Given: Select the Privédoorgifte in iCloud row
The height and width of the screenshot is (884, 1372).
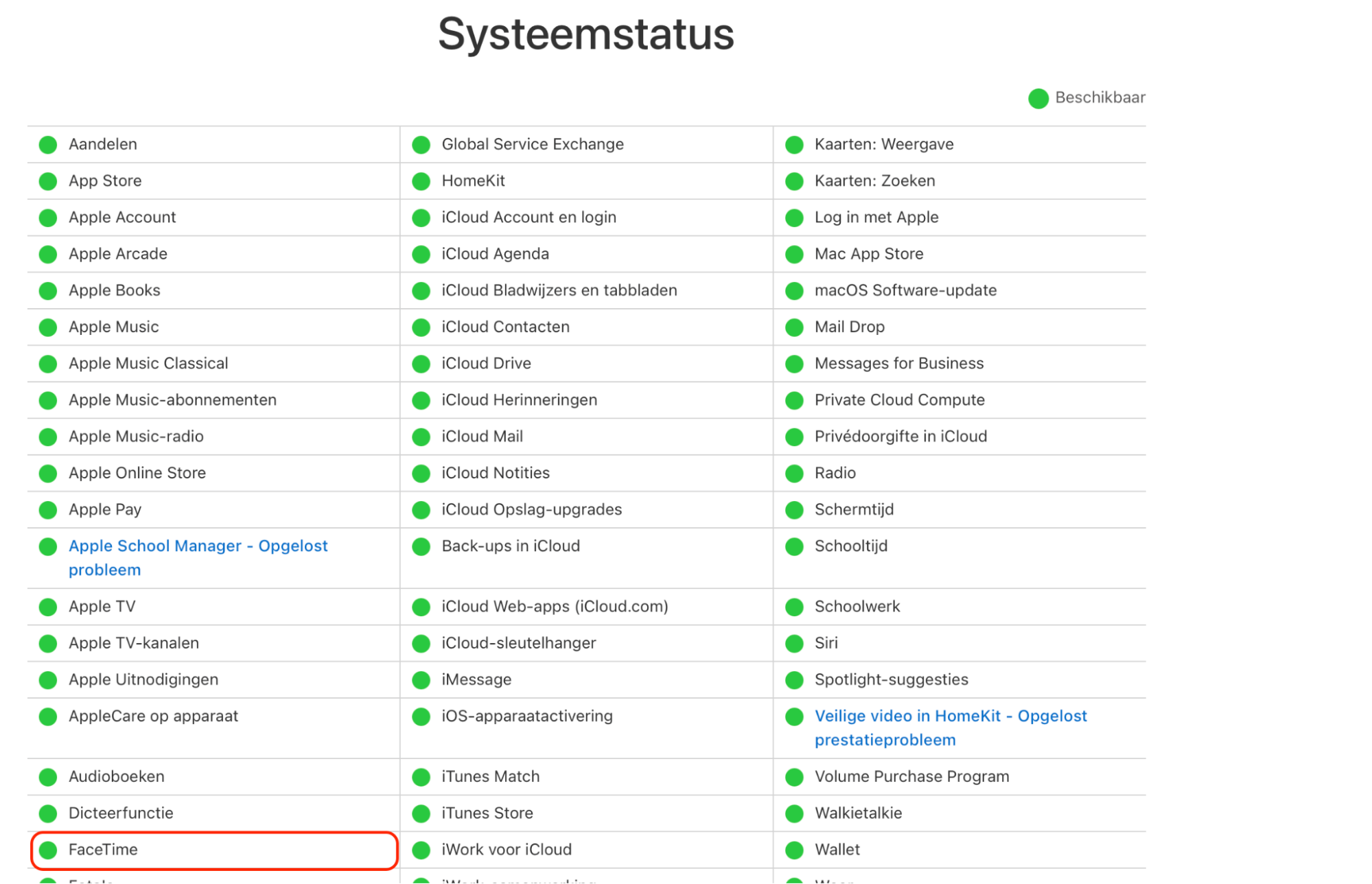Looking at the screenshot, I should click(900, 437).
